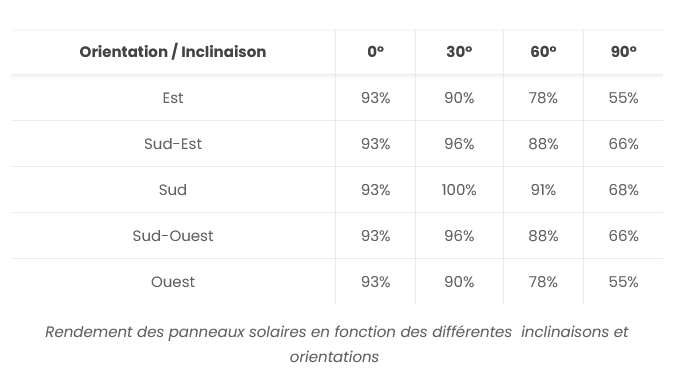Click the Rendement des panneaux solaires caption

pos(337,344)
